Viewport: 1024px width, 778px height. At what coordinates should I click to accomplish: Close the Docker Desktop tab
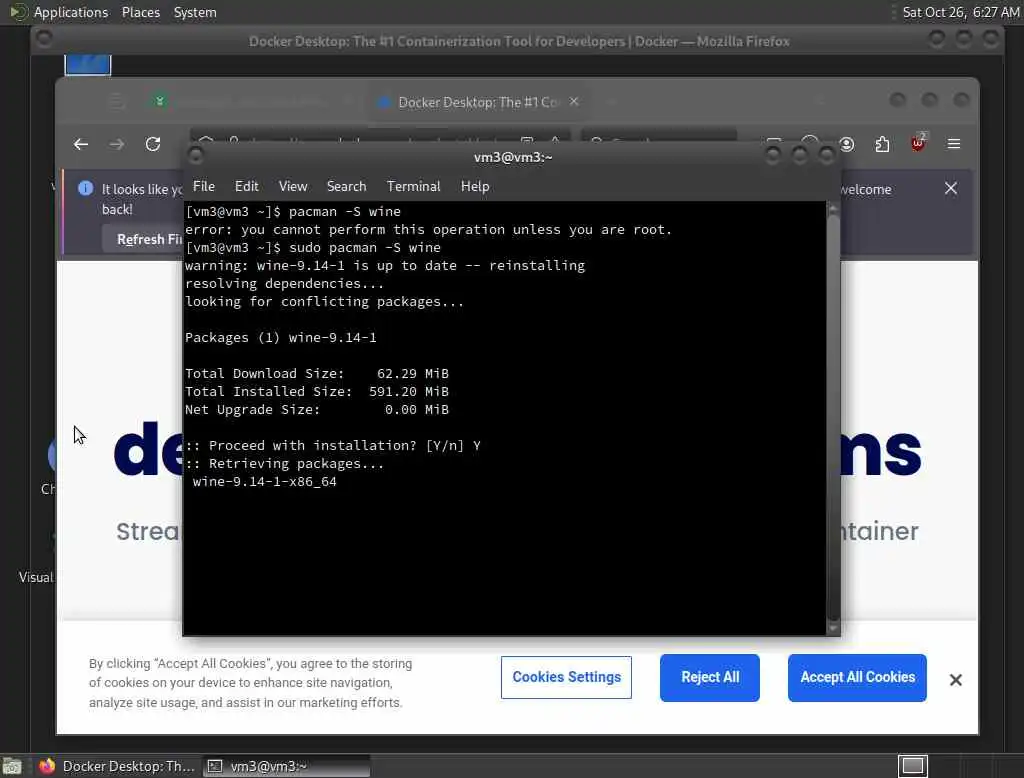pos(574,101)
